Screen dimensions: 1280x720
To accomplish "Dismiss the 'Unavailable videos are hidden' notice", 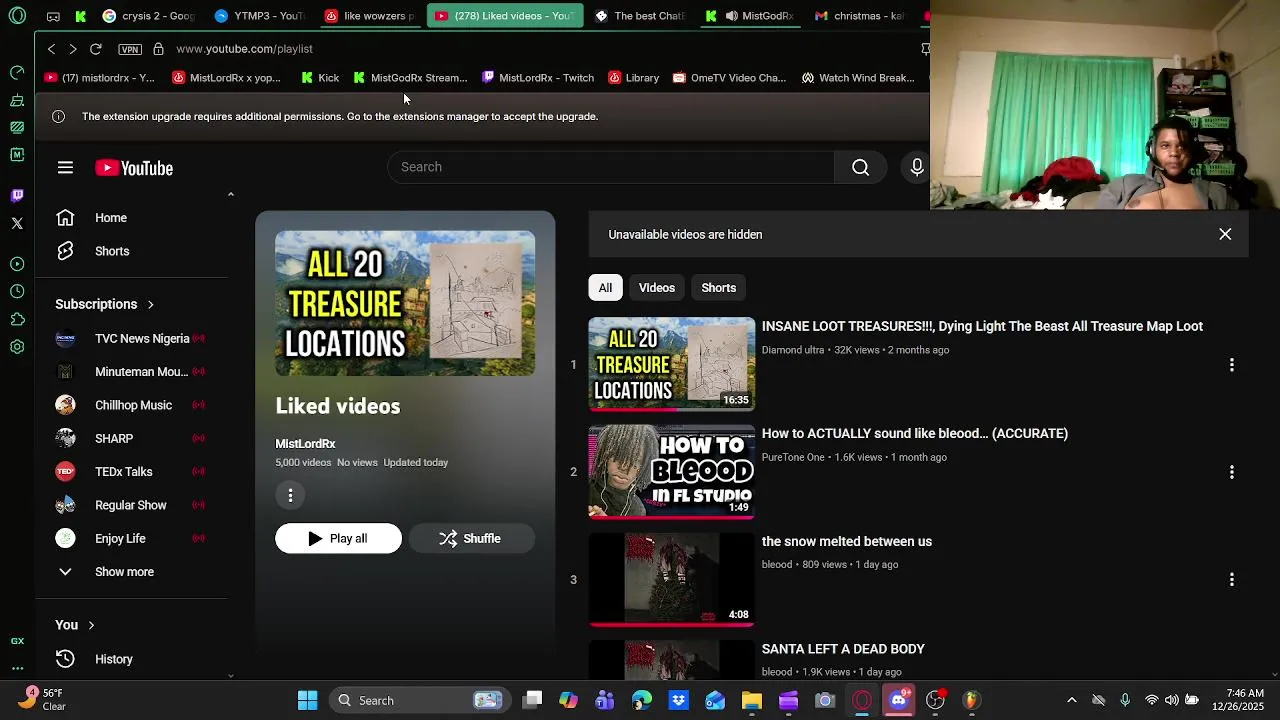I will 1225,234.
